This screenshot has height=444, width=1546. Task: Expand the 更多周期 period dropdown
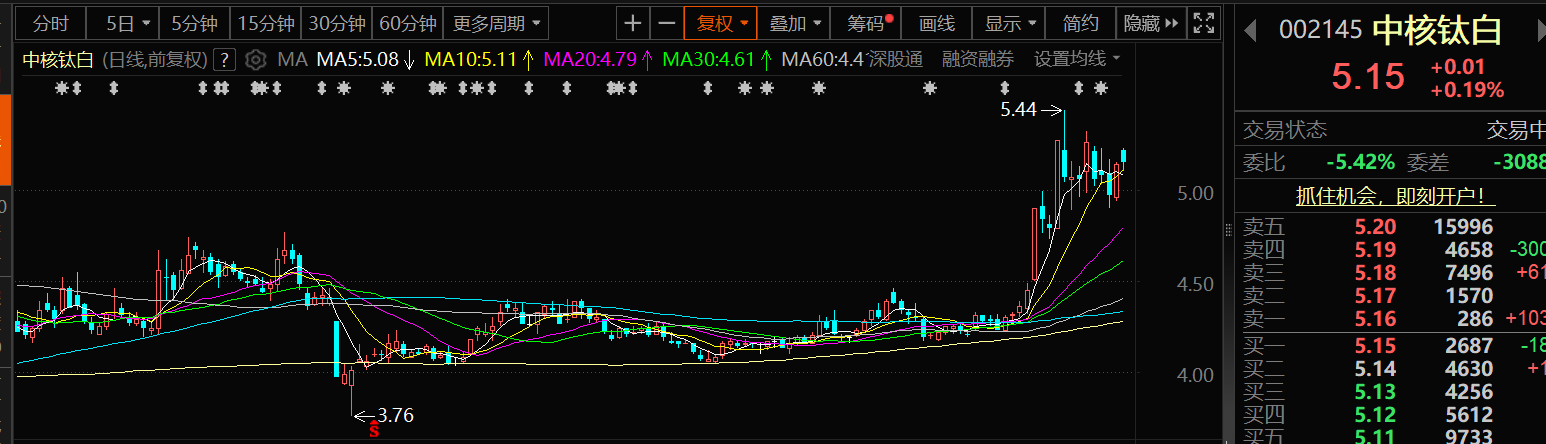pyautogui.click(x=495, y=23)
